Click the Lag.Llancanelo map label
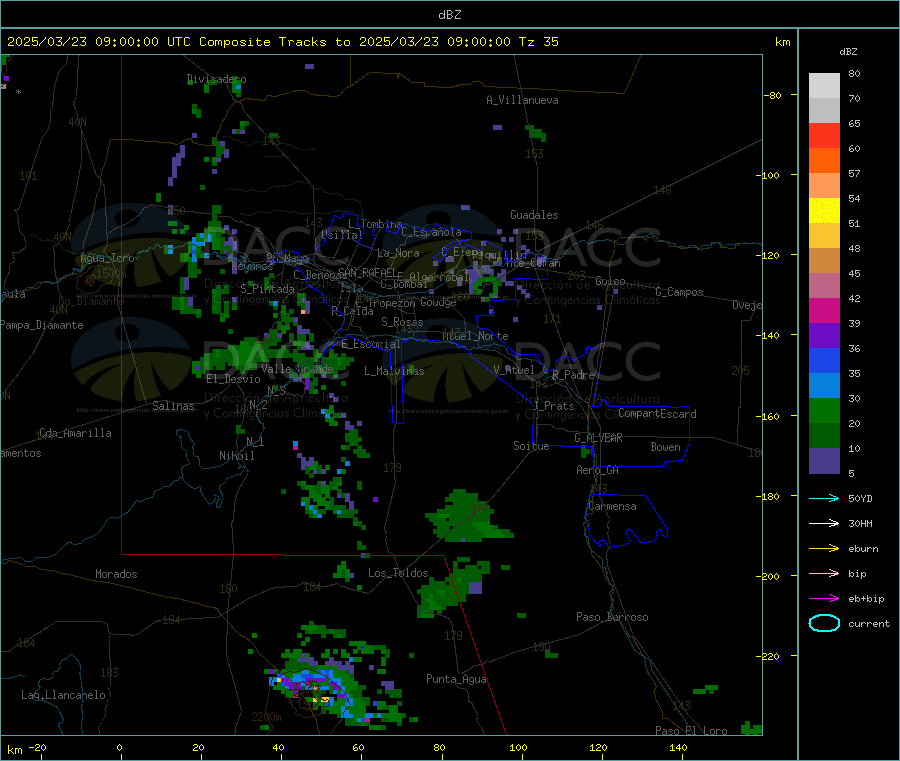900x761 pixels. [63, 695]
